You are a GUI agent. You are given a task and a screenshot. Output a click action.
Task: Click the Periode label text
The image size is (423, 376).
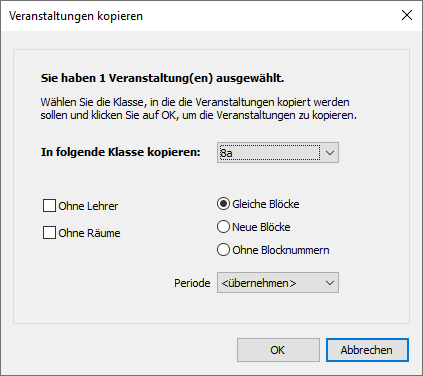(x=192, y=283)
